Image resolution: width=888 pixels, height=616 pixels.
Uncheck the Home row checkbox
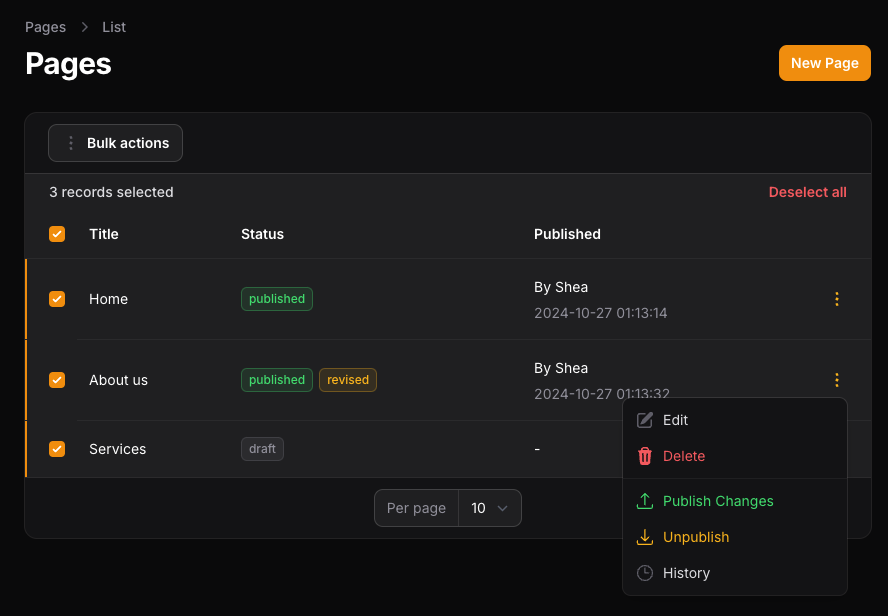coord(57,299)
